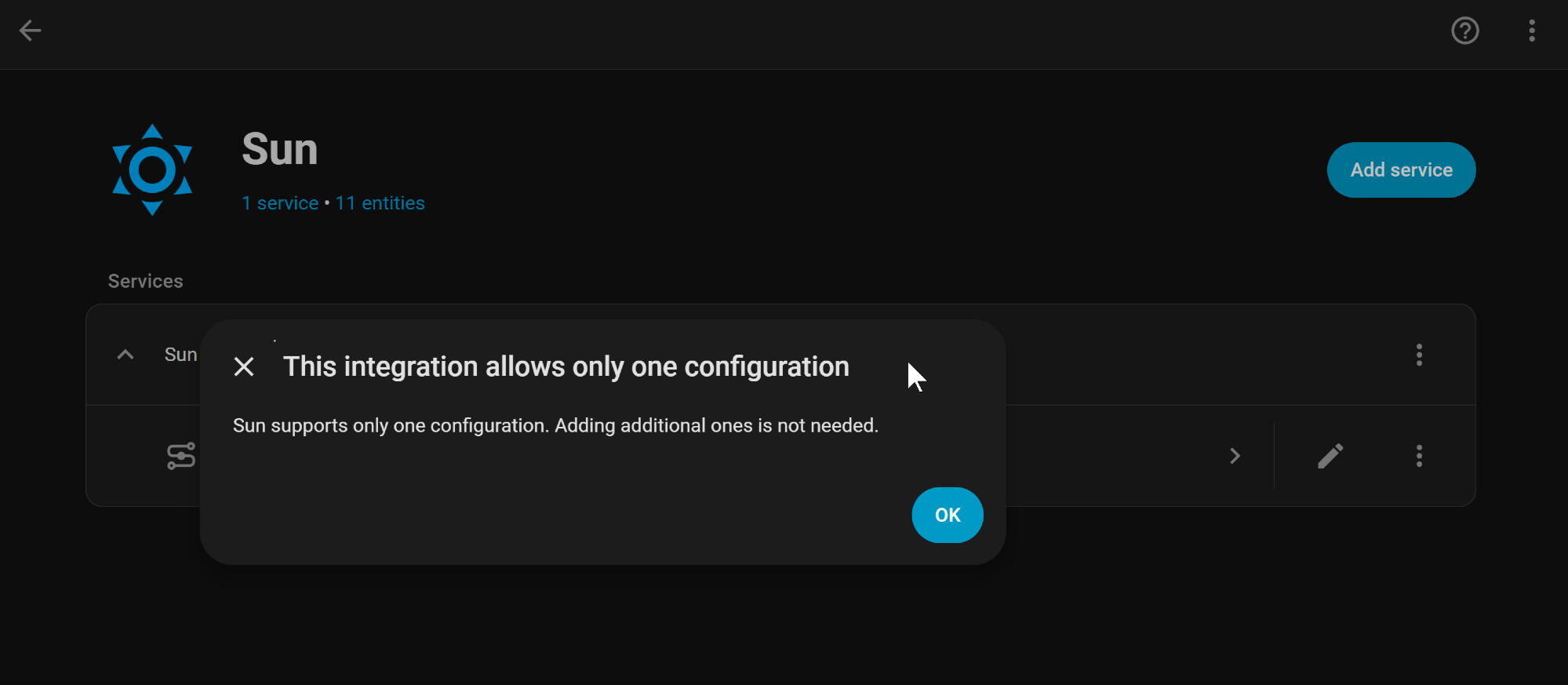Open the top bar three-dot overflow menu
This screenshot has height=685, width=1568.
pyautogui.click(x=1531, y=31)
